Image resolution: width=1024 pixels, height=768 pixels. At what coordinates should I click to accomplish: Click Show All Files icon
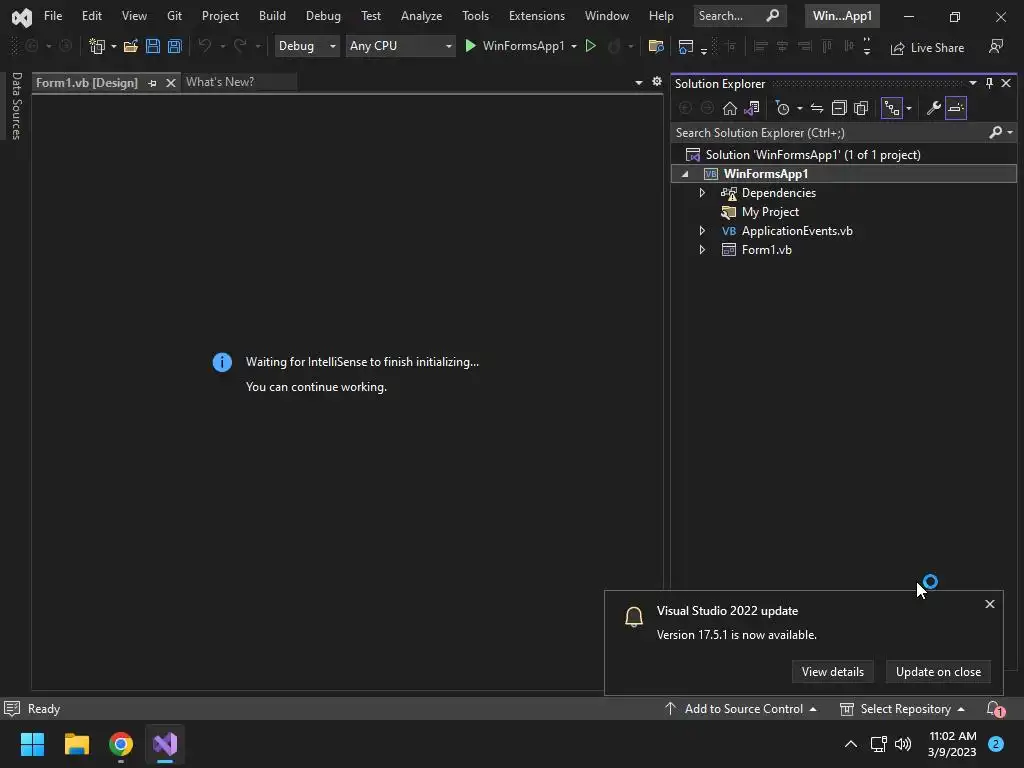point(861,108)
